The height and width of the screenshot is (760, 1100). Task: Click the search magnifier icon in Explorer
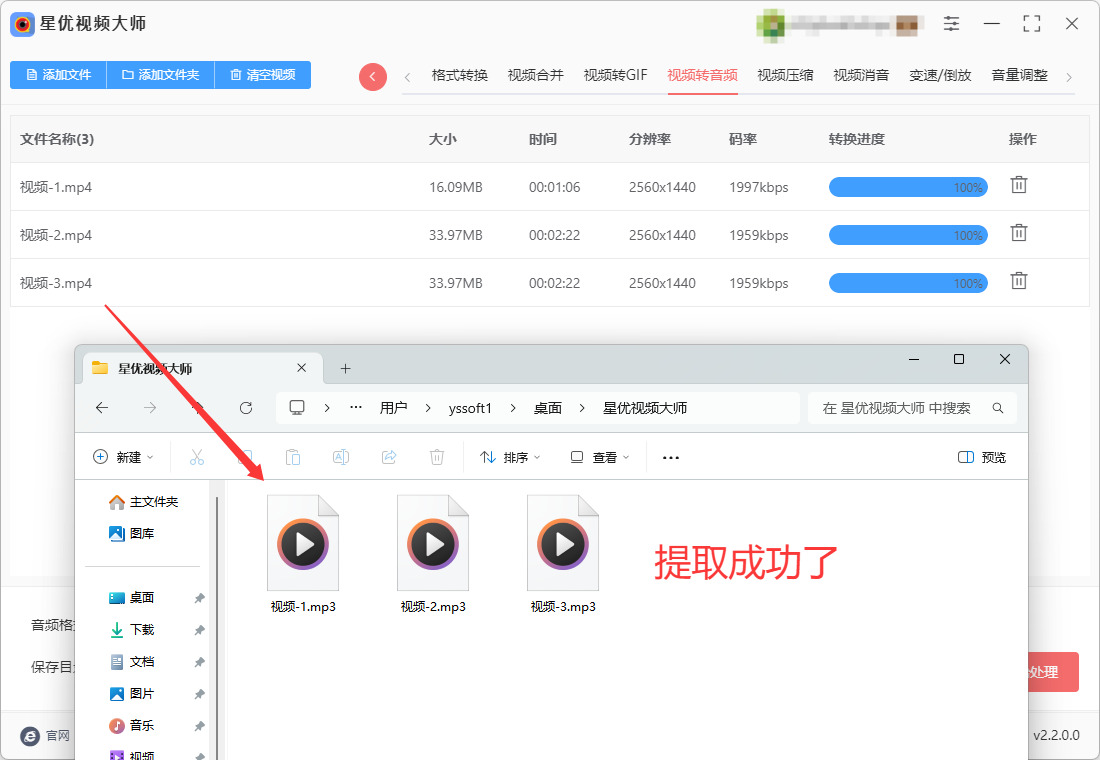tap(998, 408)
